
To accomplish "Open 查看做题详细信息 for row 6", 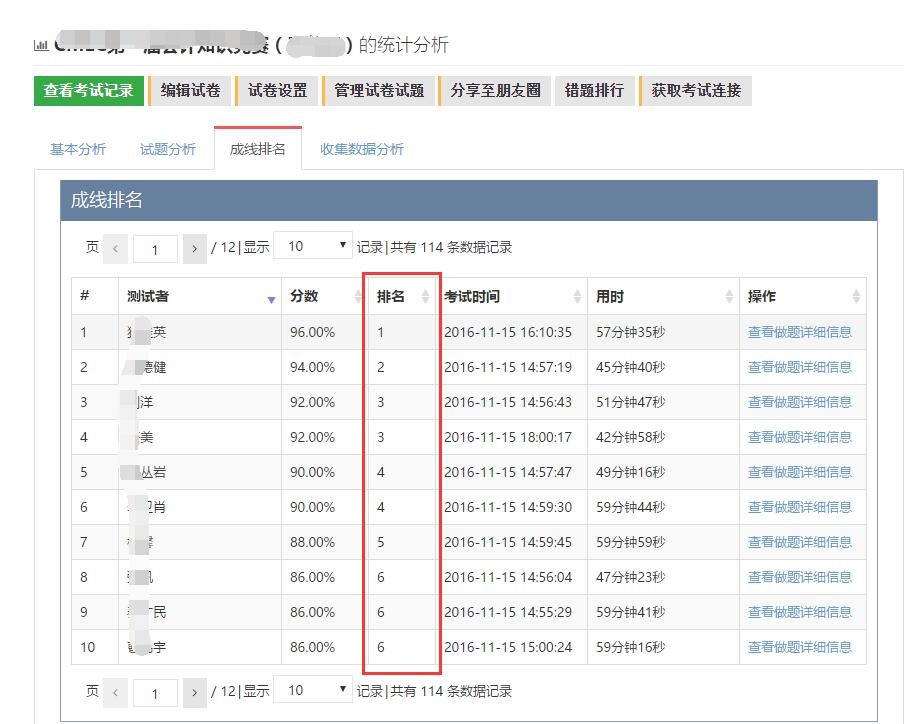I will pos(799,507).
